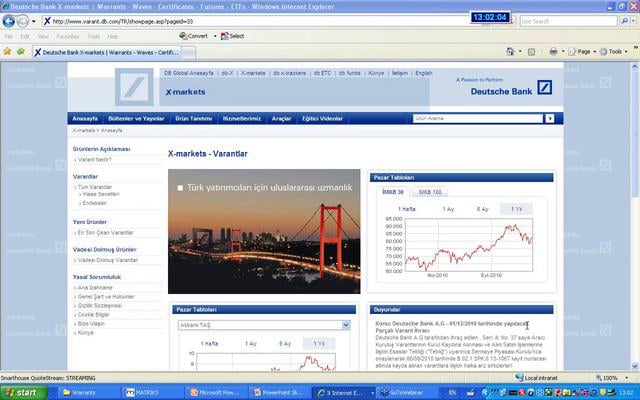Switch site language to English
This screenshot has height=400, width=640.
pyautogui.click(x=424, y=73)
